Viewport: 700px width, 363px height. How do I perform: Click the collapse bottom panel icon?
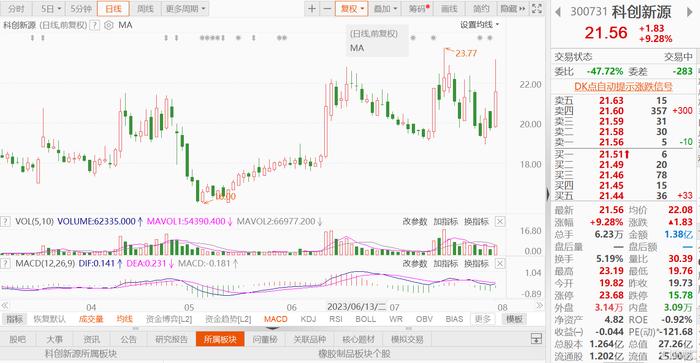pos(536,339)
